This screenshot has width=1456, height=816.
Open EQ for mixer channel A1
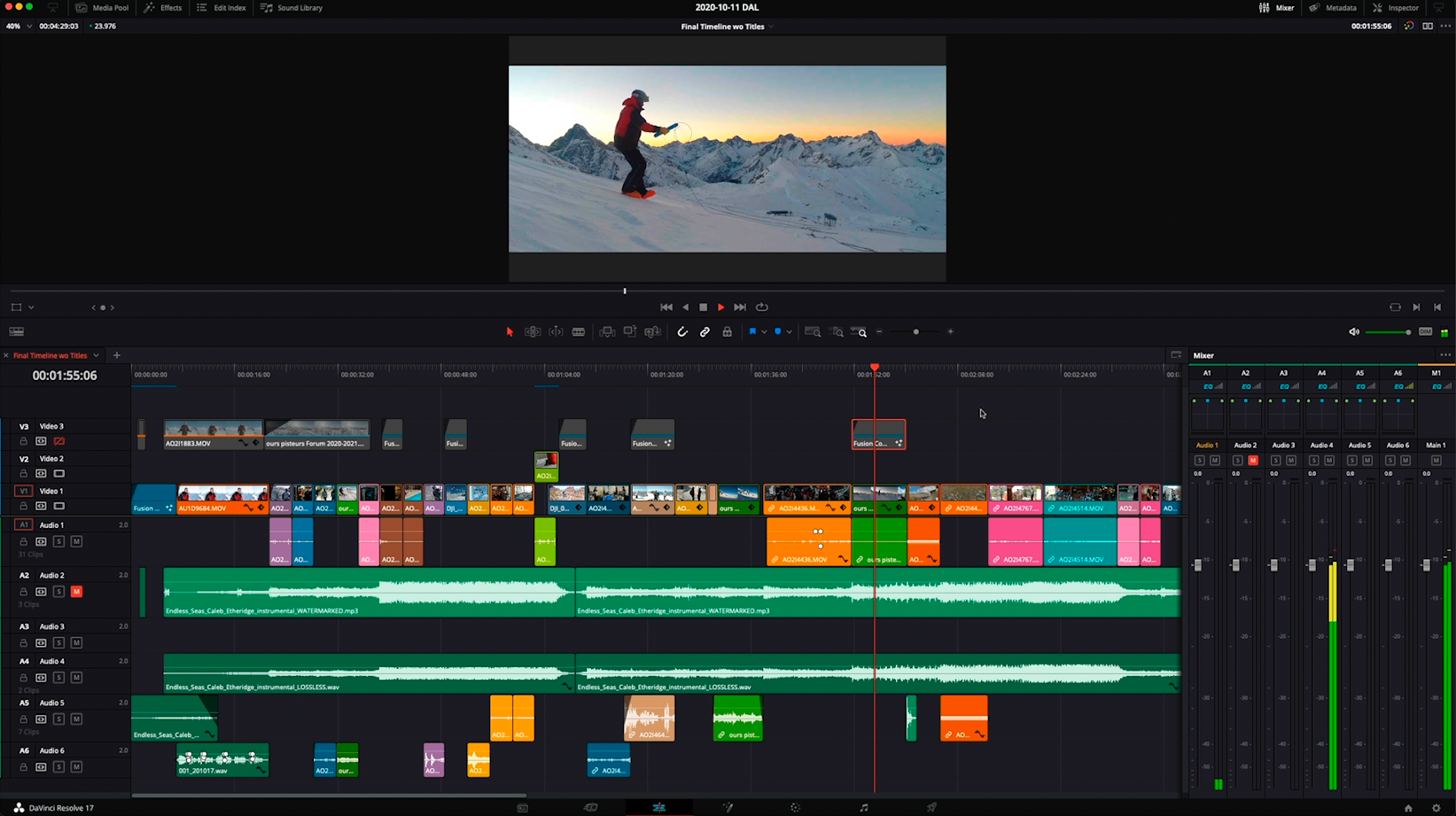click(1207, 386)
